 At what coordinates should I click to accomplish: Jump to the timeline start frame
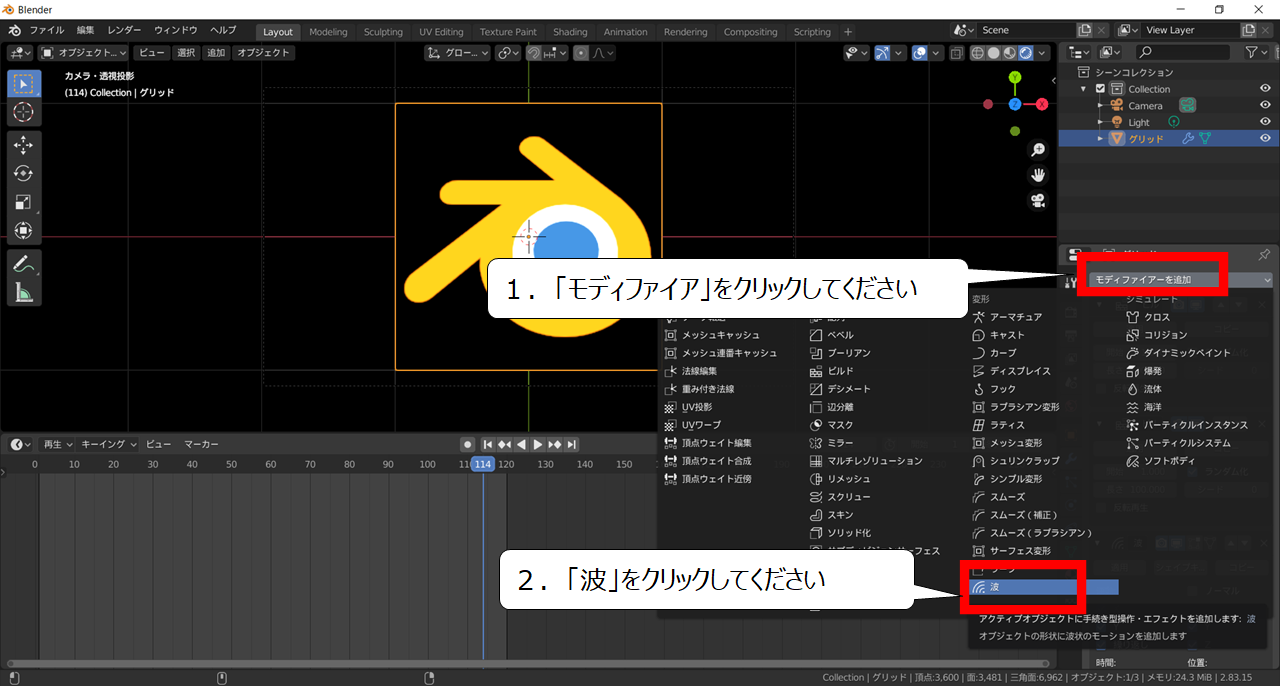488,444
